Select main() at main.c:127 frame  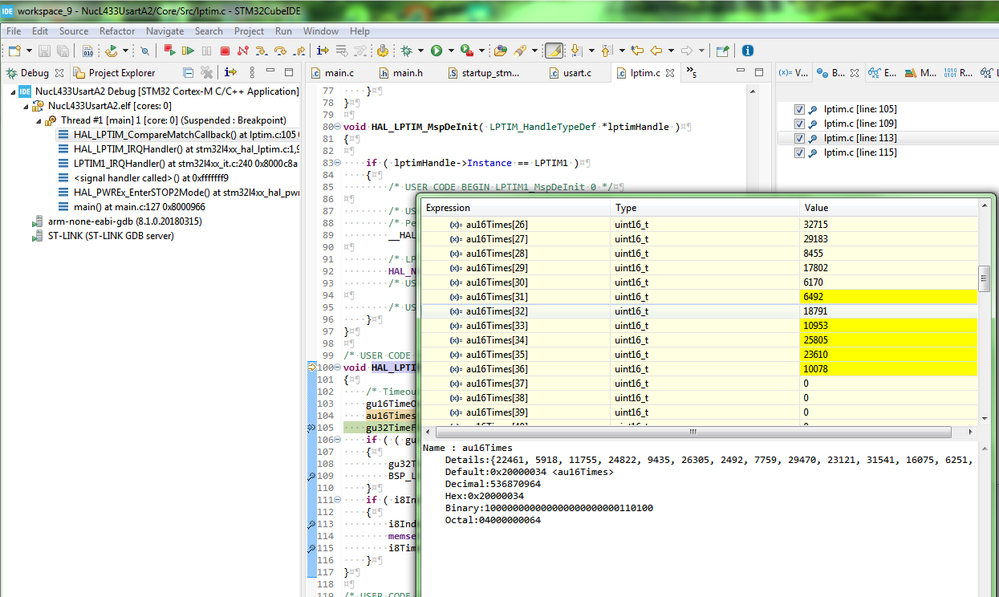pos(132,207)
